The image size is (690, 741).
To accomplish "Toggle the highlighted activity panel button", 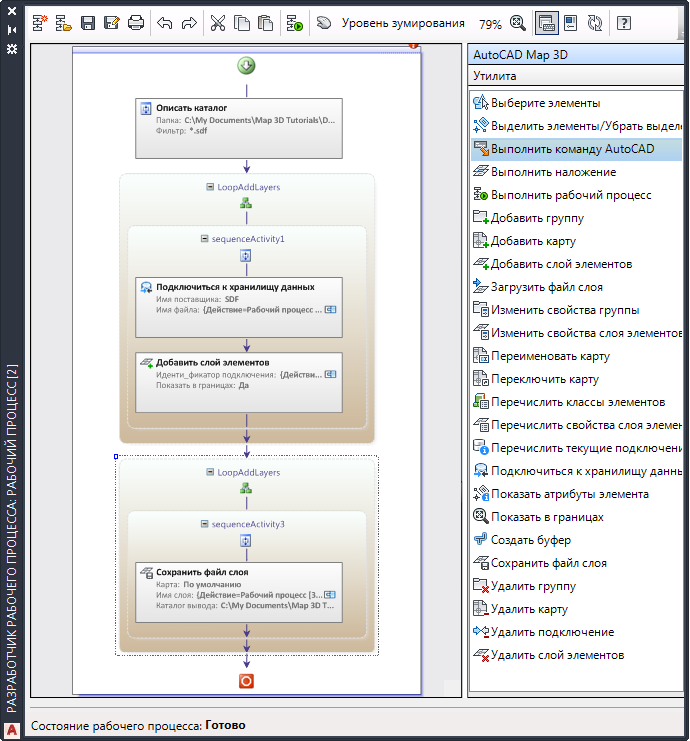I will pyautogui.click(x=546, y=23).
